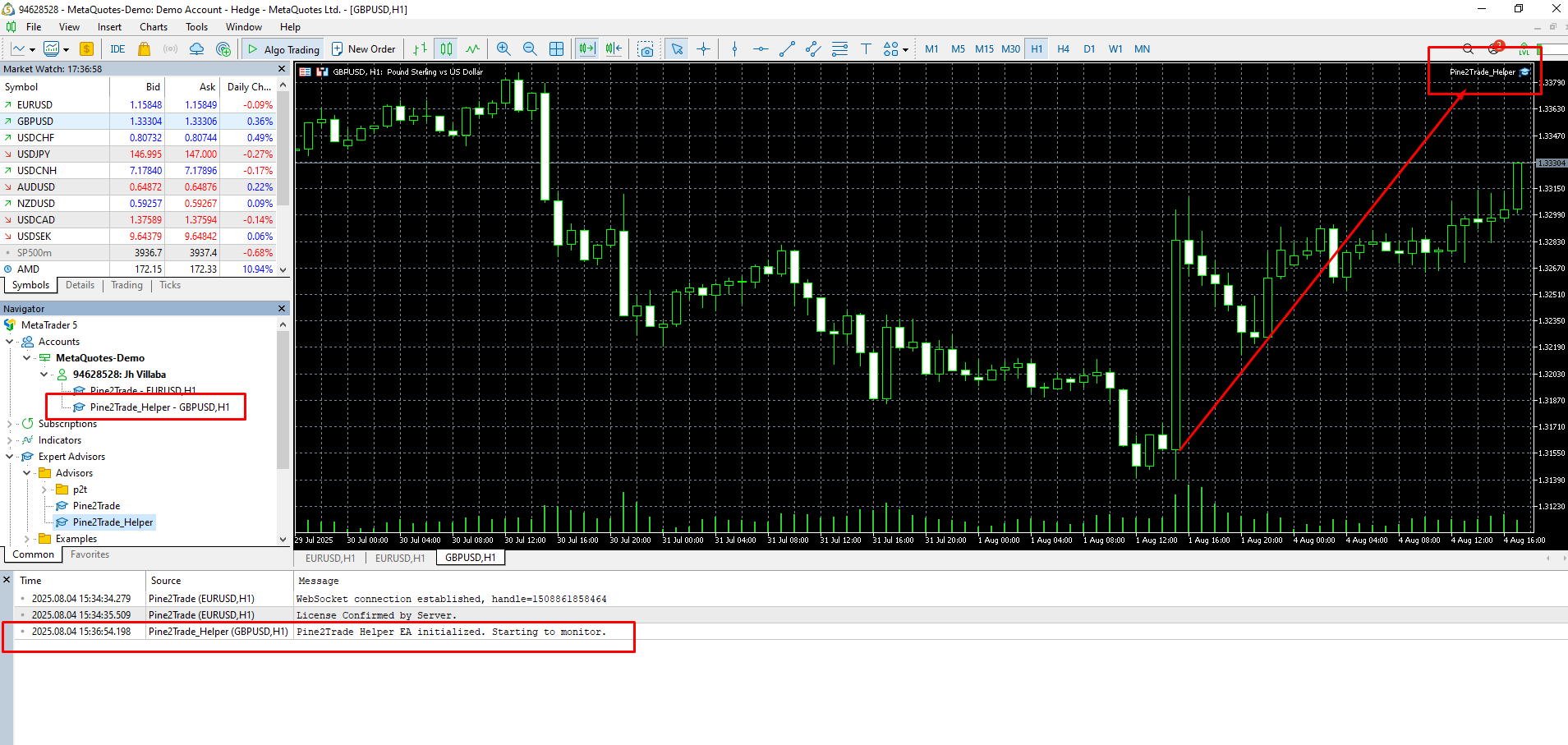Viewport: 1568px width, 745px height.
Task: Click the New Order button
Action: 363,49
